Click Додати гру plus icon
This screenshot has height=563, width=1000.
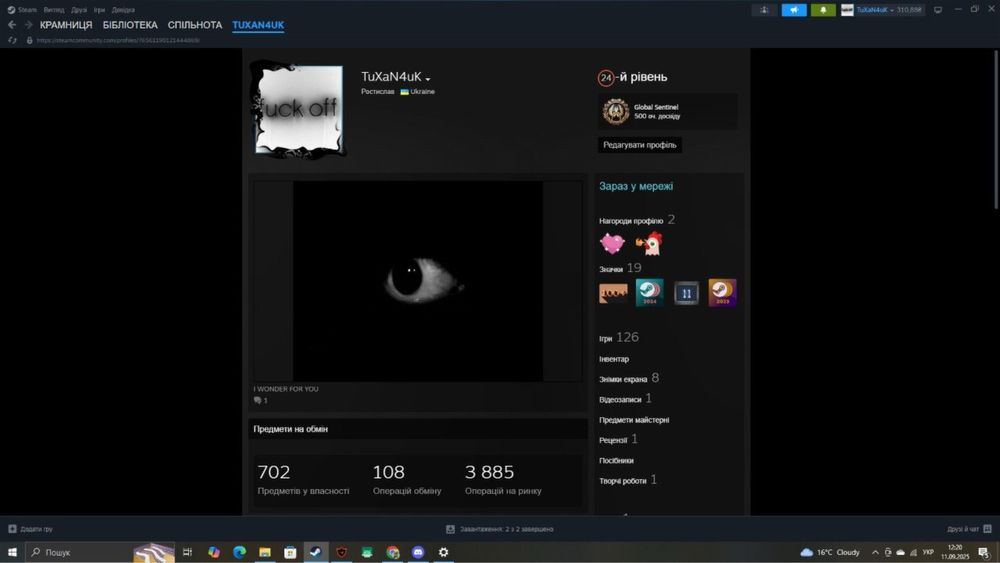tap(12, 529)
